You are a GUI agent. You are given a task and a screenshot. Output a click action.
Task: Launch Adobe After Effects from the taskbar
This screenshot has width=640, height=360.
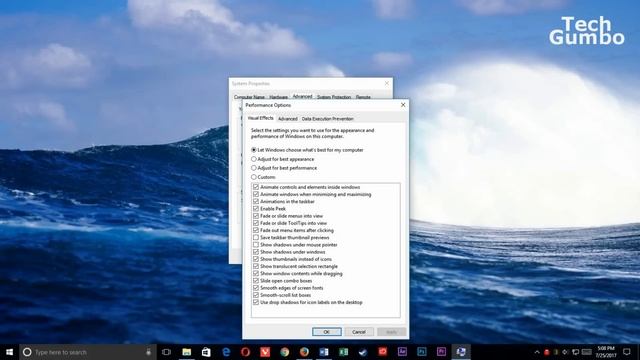(x=402, y=352)
